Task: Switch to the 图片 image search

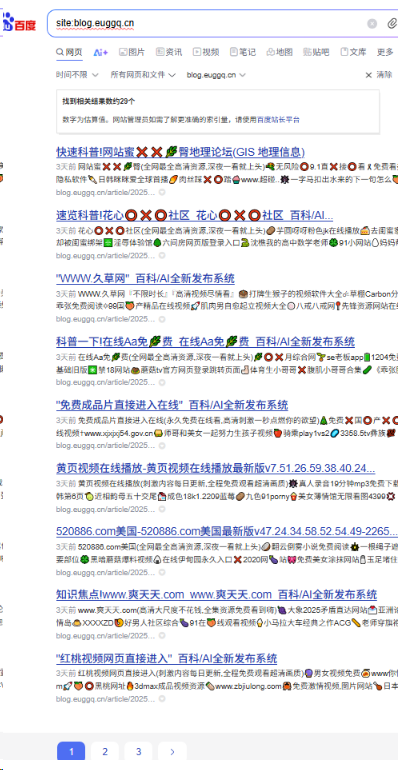Action: [132, 52]
